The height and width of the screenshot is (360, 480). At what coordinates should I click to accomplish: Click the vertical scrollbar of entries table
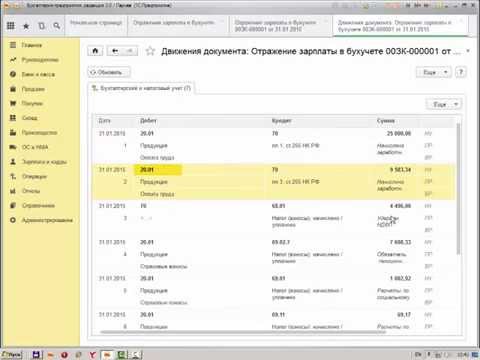[458, 188]
